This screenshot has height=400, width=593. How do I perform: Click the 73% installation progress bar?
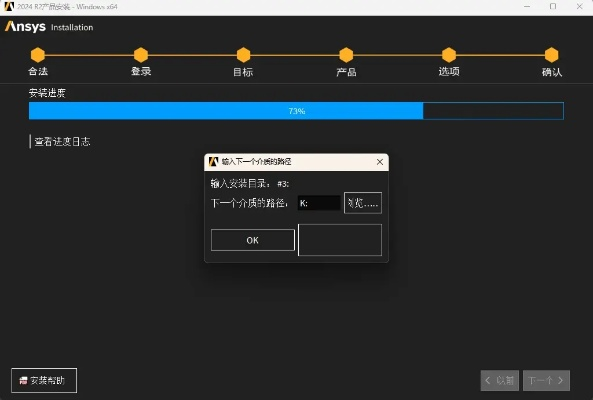pyautogui.click(x=296, y=111)
